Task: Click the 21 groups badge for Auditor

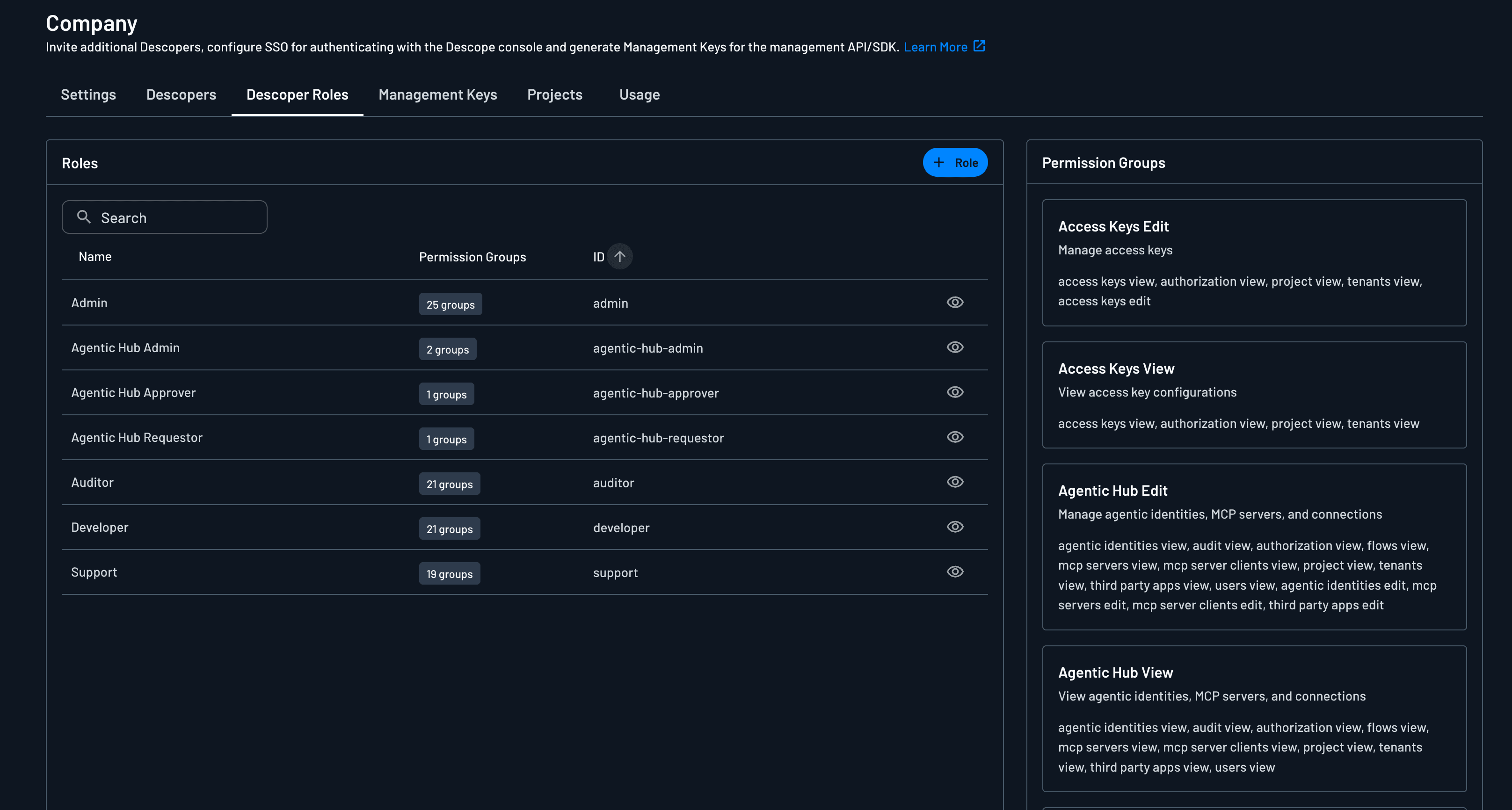Action: [450, 484]
